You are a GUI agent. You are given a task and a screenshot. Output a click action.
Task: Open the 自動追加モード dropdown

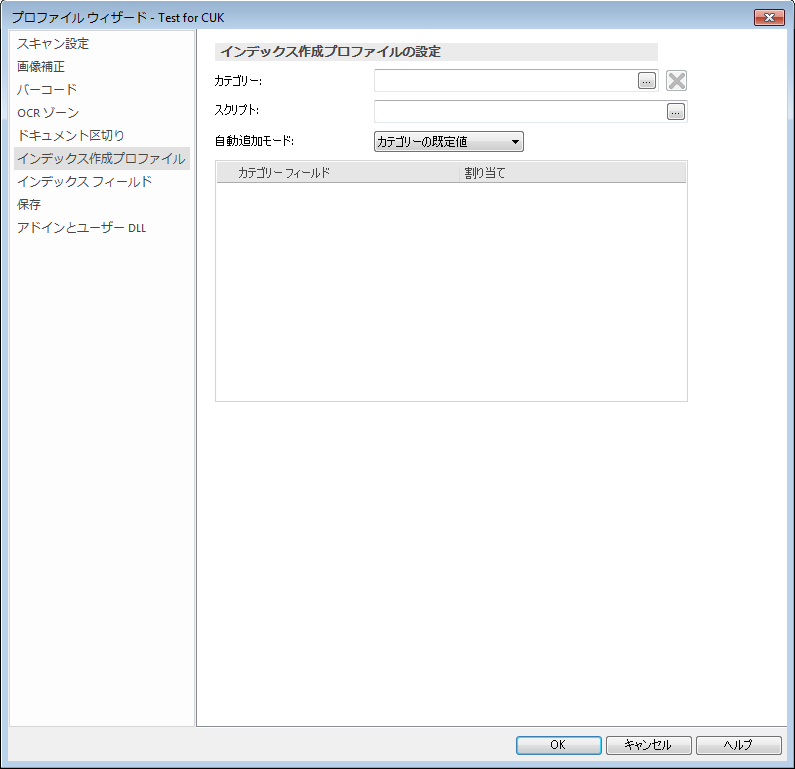click(x=449, y=141)
